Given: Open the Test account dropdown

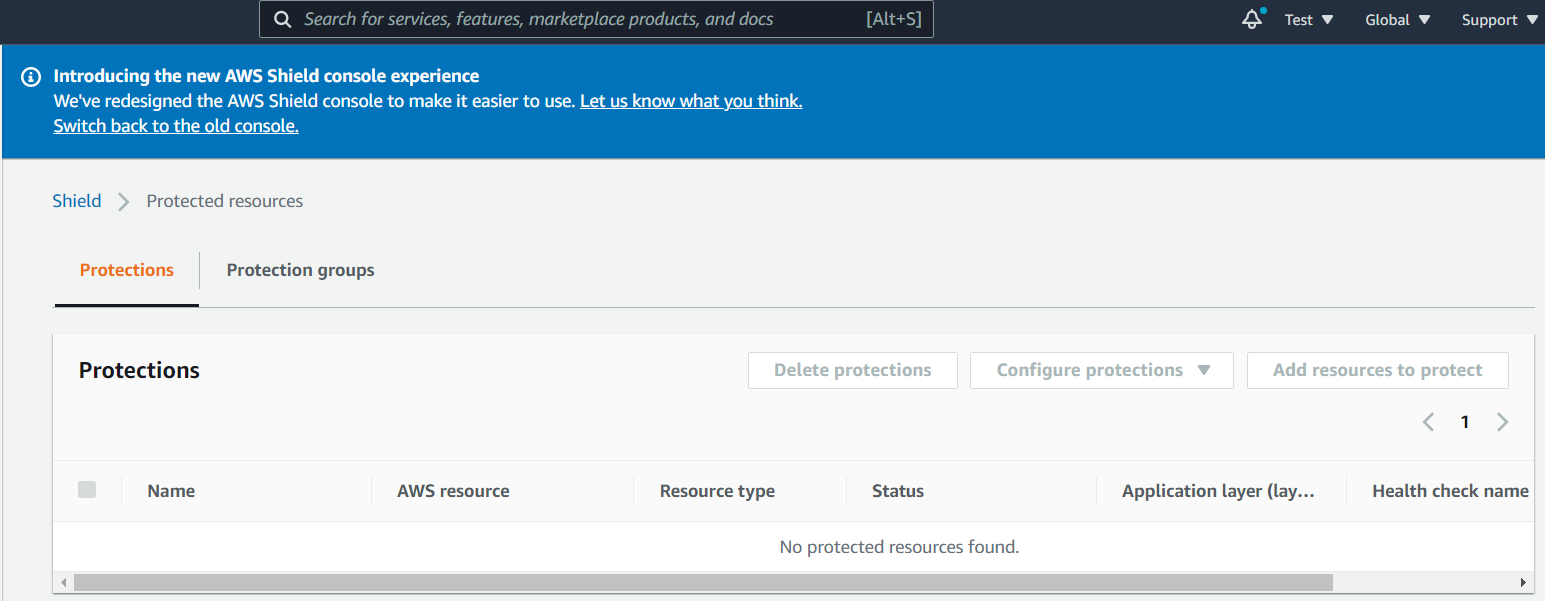Looking at the screenshot, I should [x=1309, y=20].
